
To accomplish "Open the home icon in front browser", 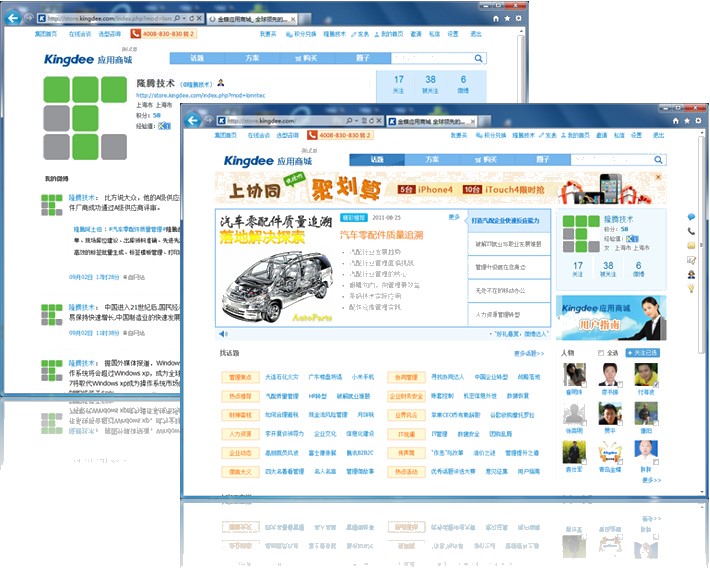I will [x=675, y=120].
